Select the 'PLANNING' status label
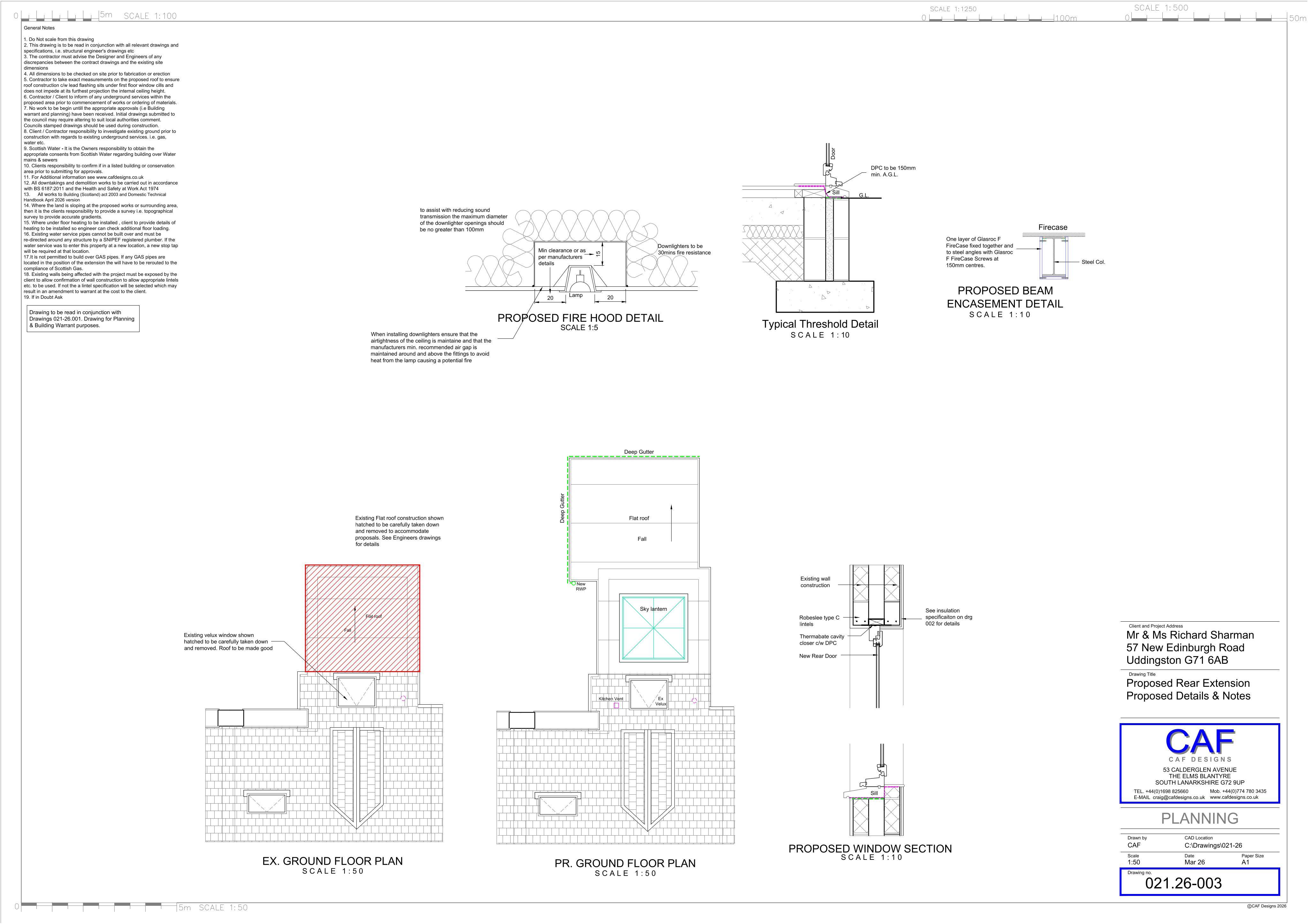1308x924 pixels. tap(1200, 819)
